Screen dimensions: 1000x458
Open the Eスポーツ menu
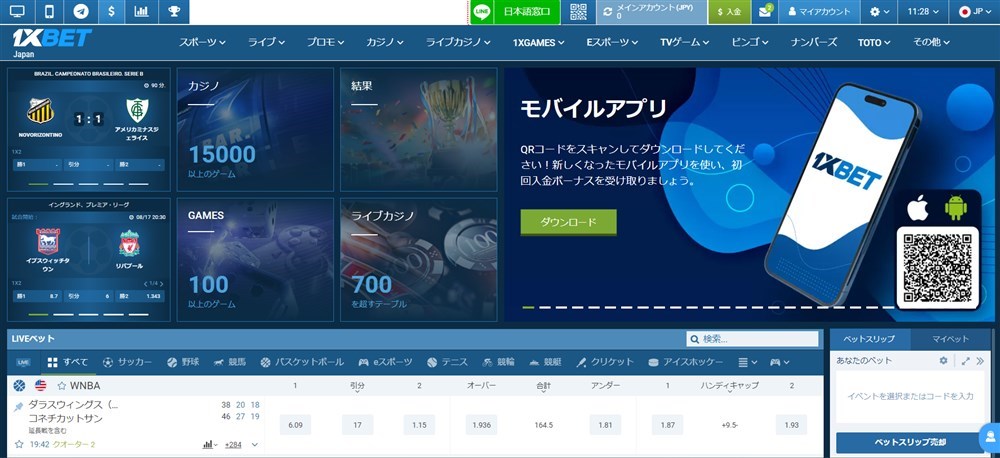click(x=612, y=43)
